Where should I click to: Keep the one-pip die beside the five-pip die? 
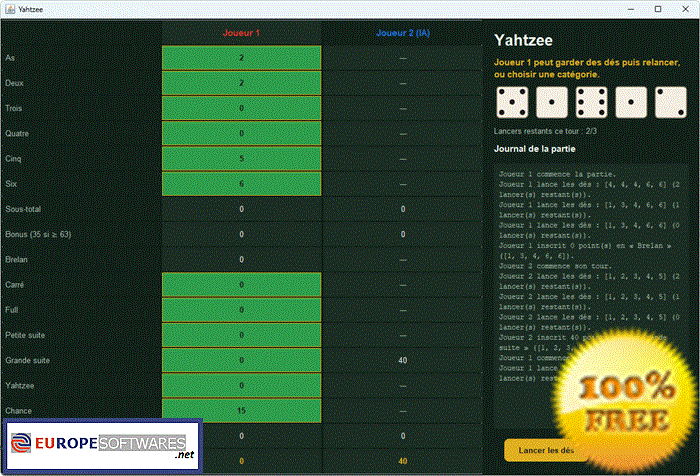[552, 102]
